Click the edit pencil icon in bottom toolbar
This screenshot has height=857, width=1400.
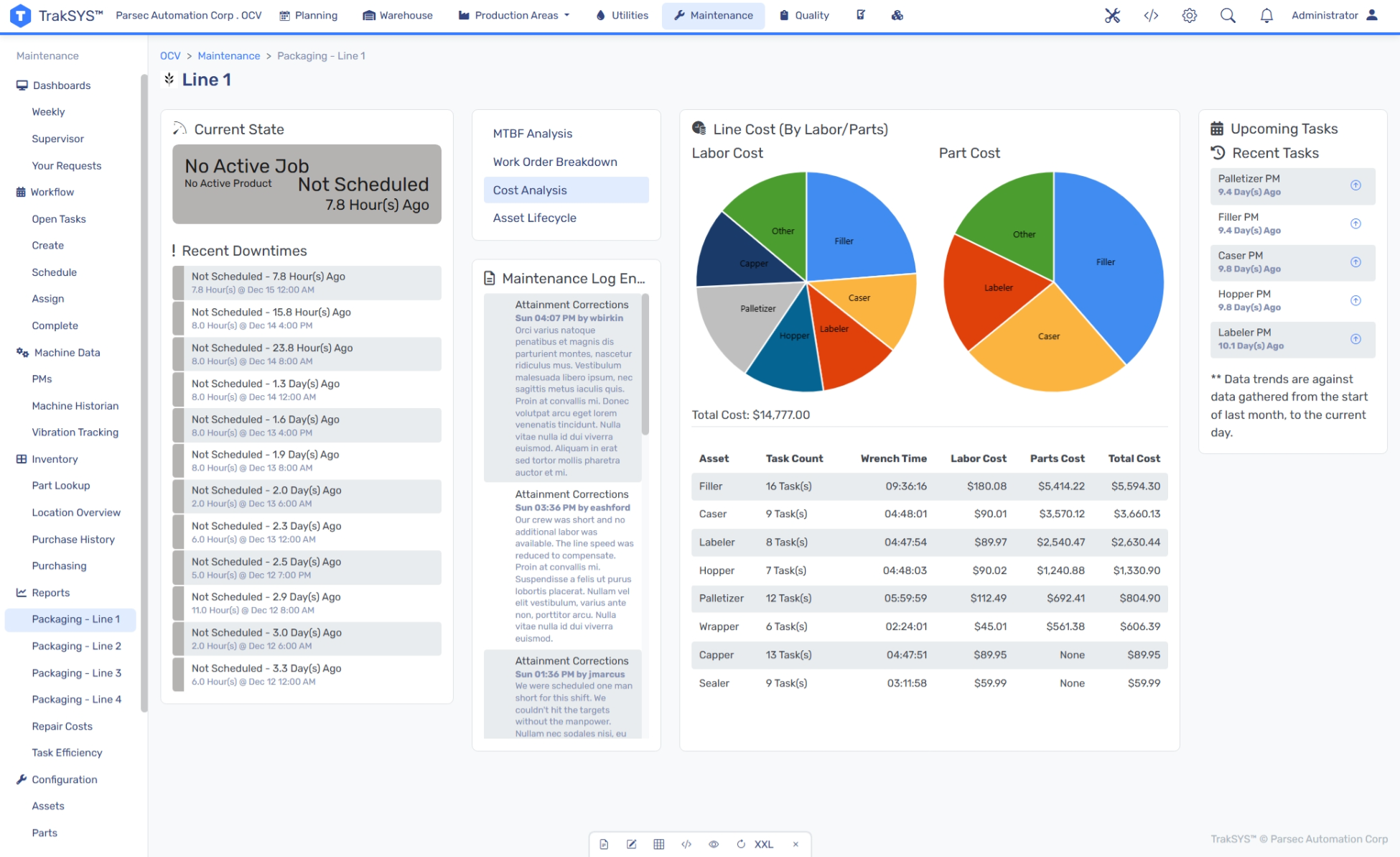click(x=631, y=844)
